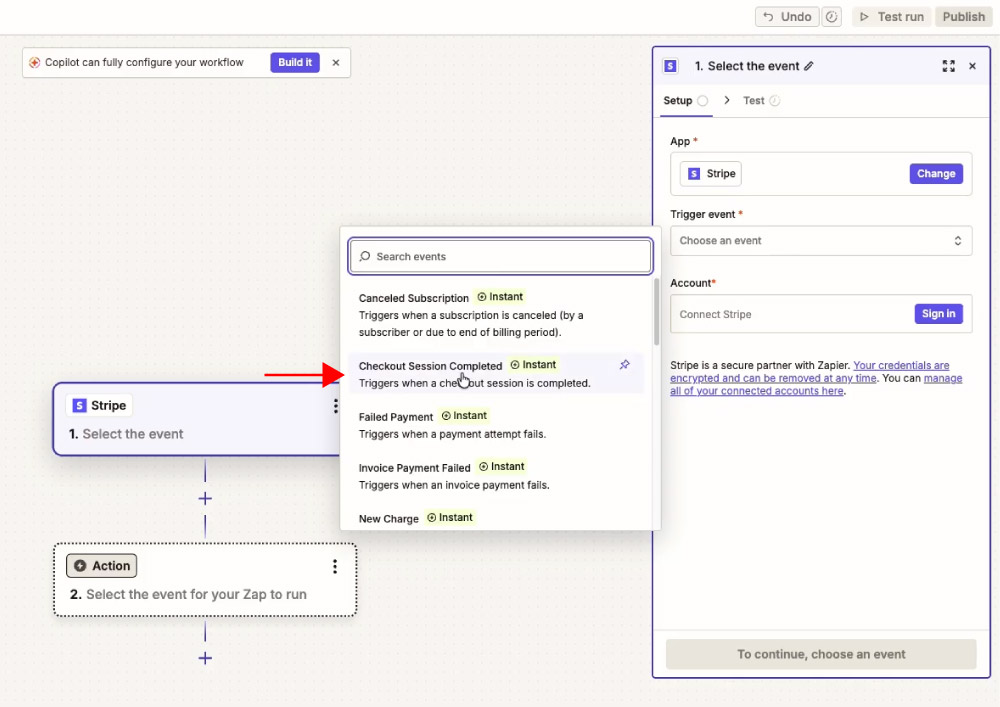Add a step below the Action block

(205, 658)
